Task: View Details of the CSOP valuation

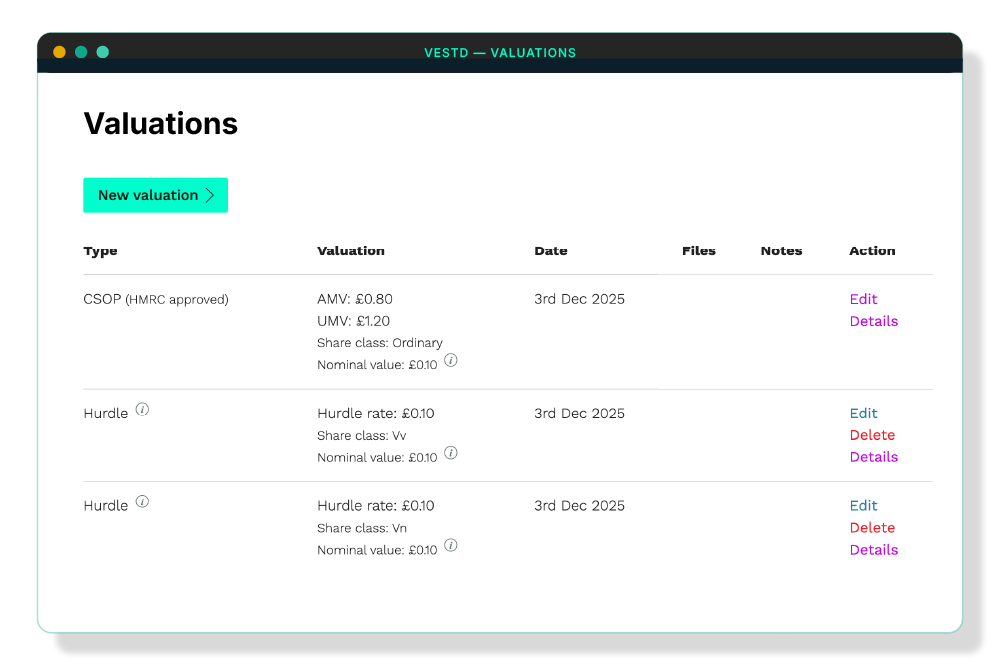Action: (x=874, y=321)
